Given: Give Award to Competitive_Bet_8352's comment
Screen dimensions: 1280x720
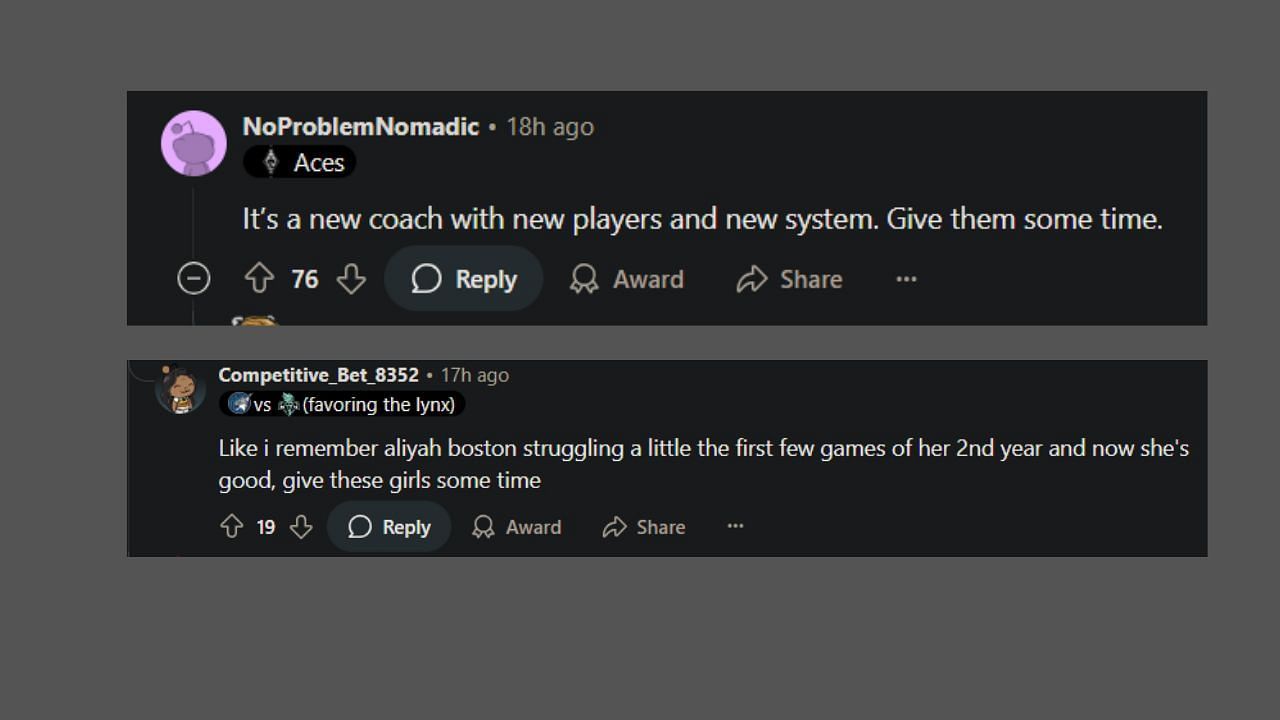Looking at the screenshot, I should point(517,527).
